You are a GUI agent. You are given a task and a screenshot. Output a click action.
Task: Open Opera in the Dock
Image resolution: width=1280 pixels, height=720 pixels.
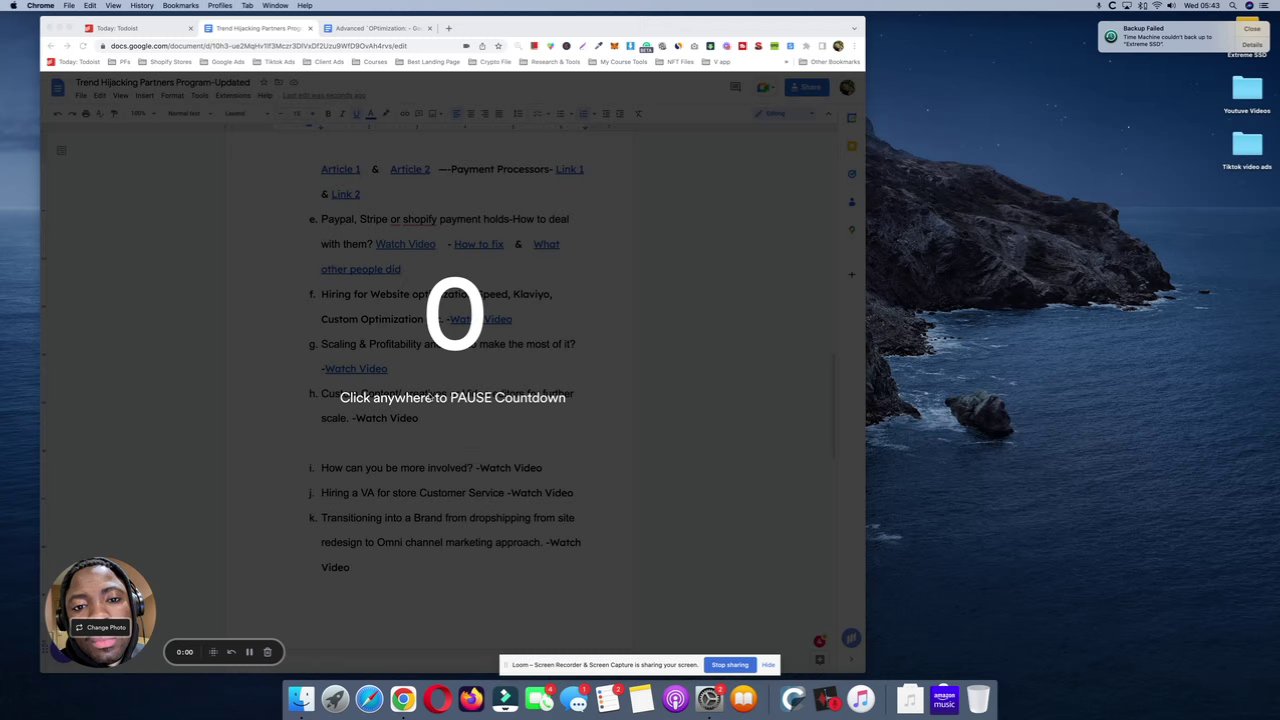tap(437, 698)
